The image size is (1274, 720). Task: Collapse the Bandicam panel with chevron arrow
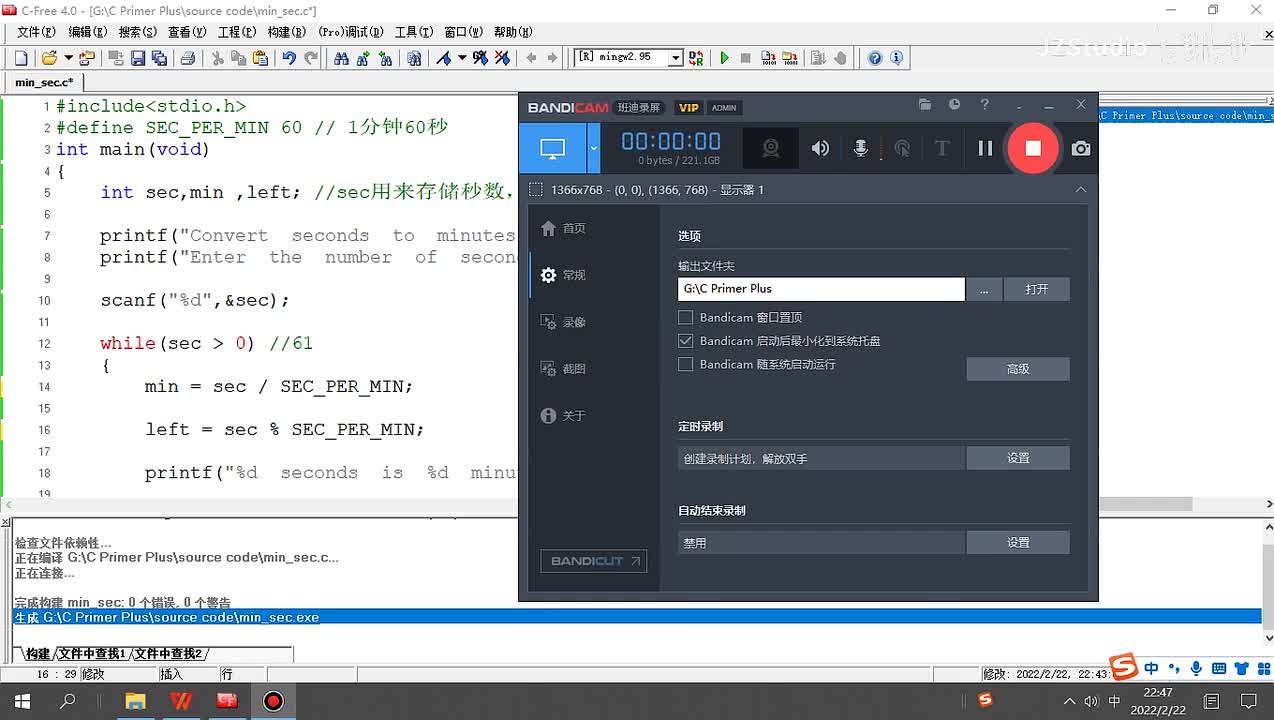[1081, 189]
